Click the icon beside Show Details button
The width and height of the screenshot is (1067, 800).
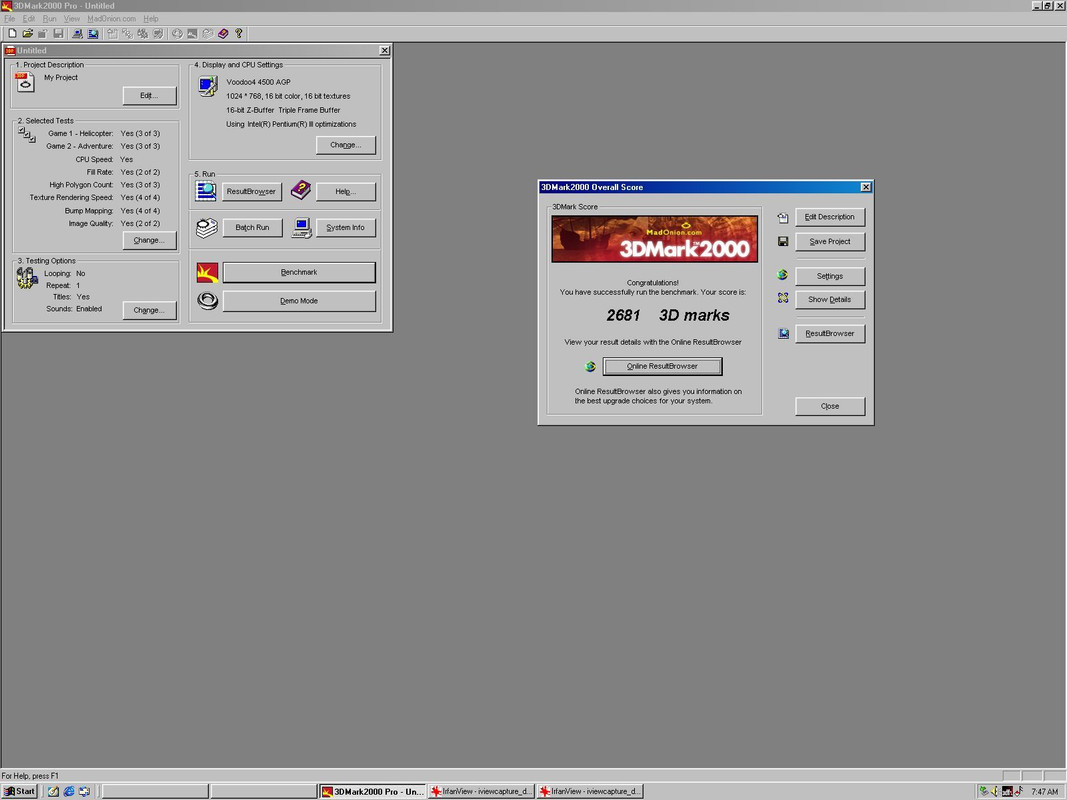[x=783, y=298]
